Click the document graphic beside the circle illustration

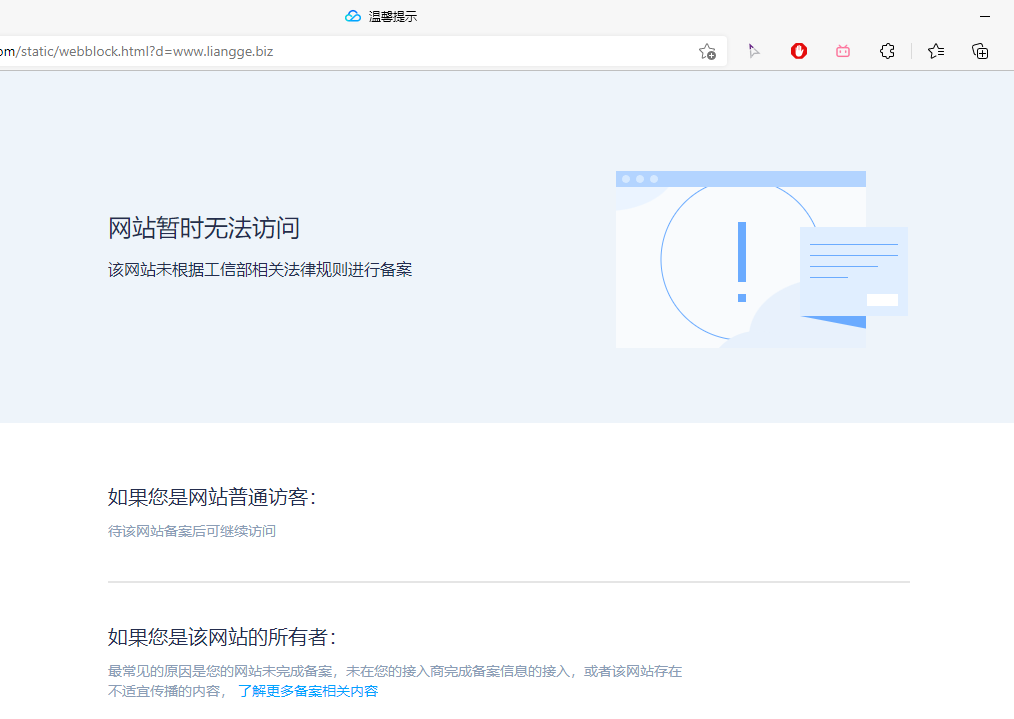click(854, 270)
